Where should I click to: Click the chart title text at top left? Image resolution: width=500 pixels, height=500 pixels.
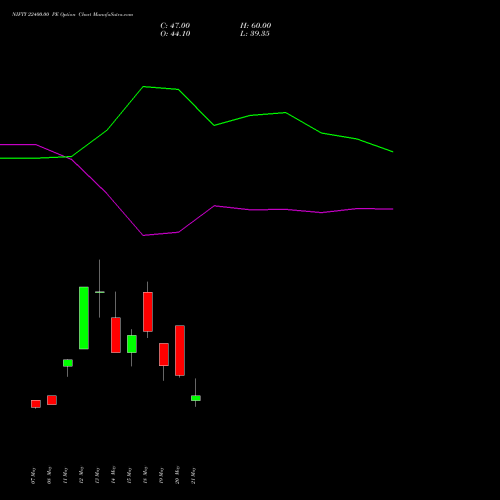(72, 14)
